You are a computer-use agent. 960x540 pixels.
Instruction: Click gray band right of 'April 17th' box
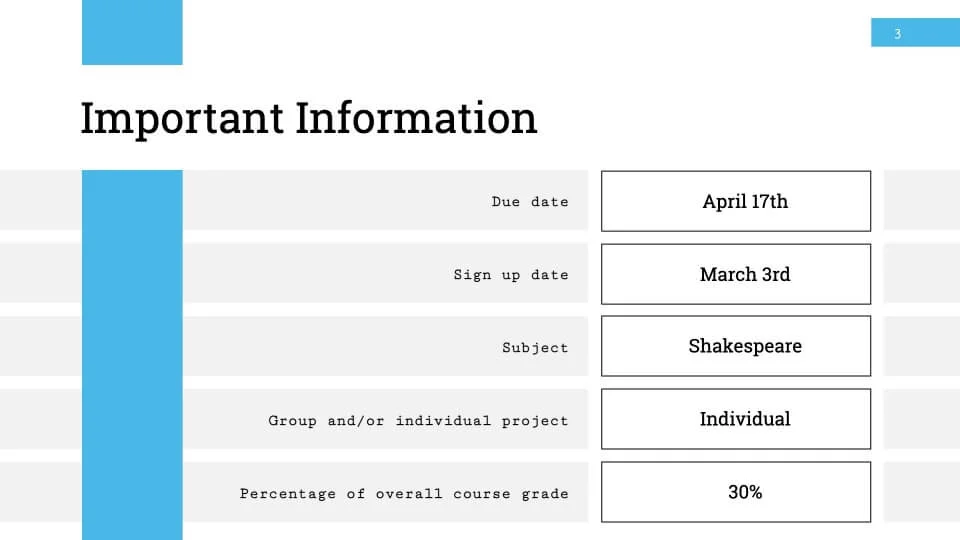pos(922,200)
